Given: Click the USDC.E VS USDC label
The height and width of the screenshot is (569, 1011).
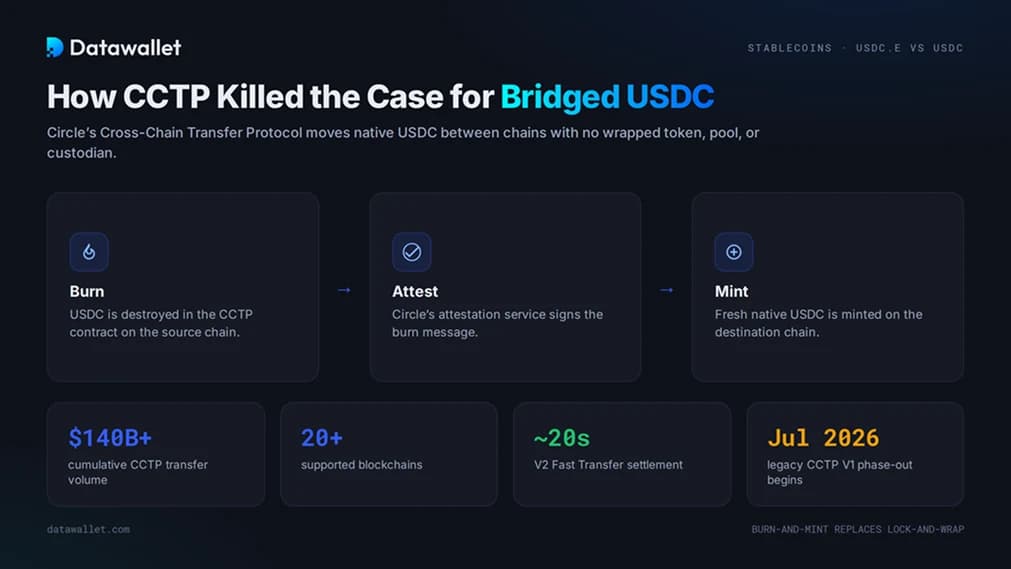Looking at the screenshot, I should coord(909,48).
